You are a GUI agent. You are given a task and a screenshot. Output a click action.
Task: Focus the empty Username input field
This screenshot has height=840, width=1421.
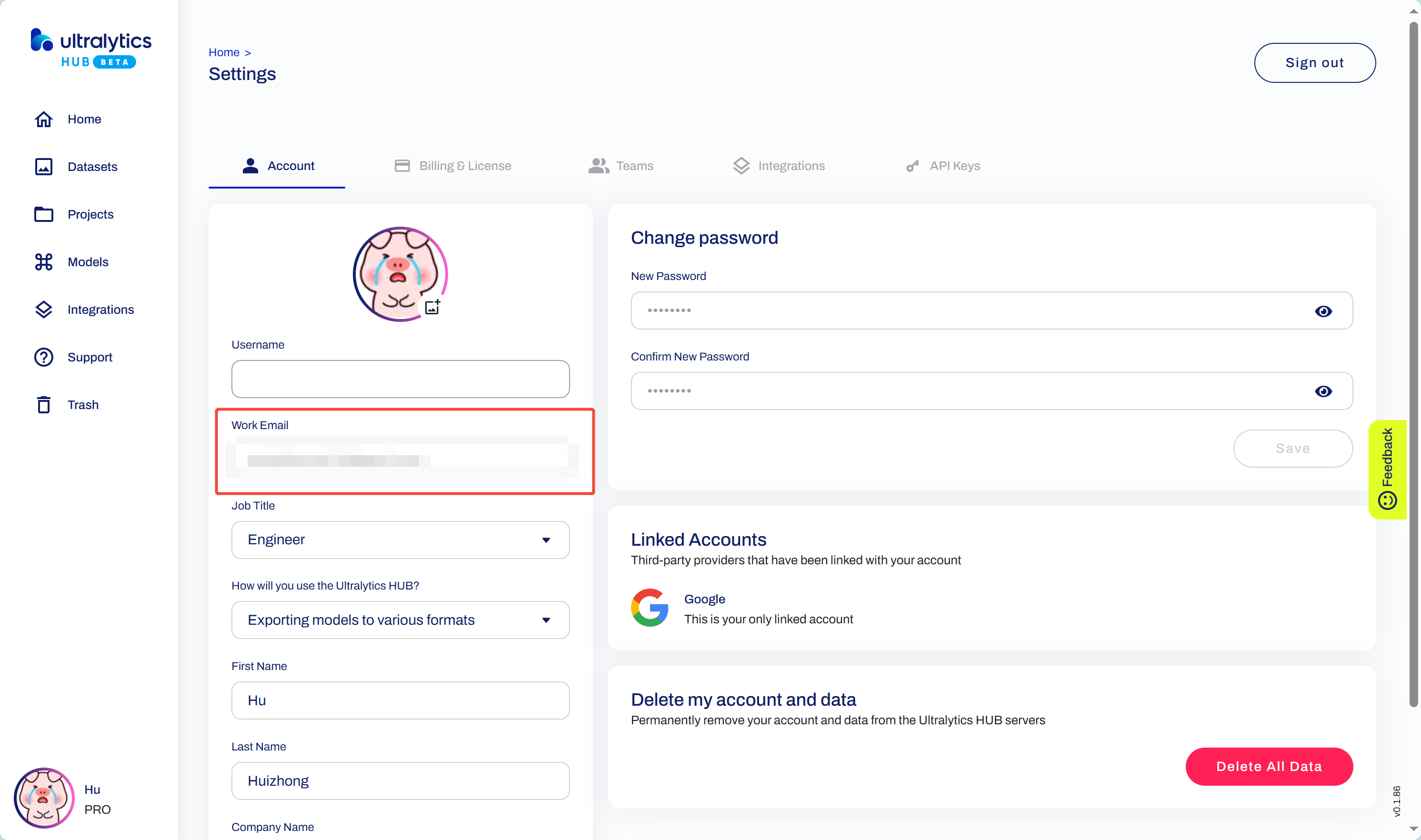click(400, 379)
